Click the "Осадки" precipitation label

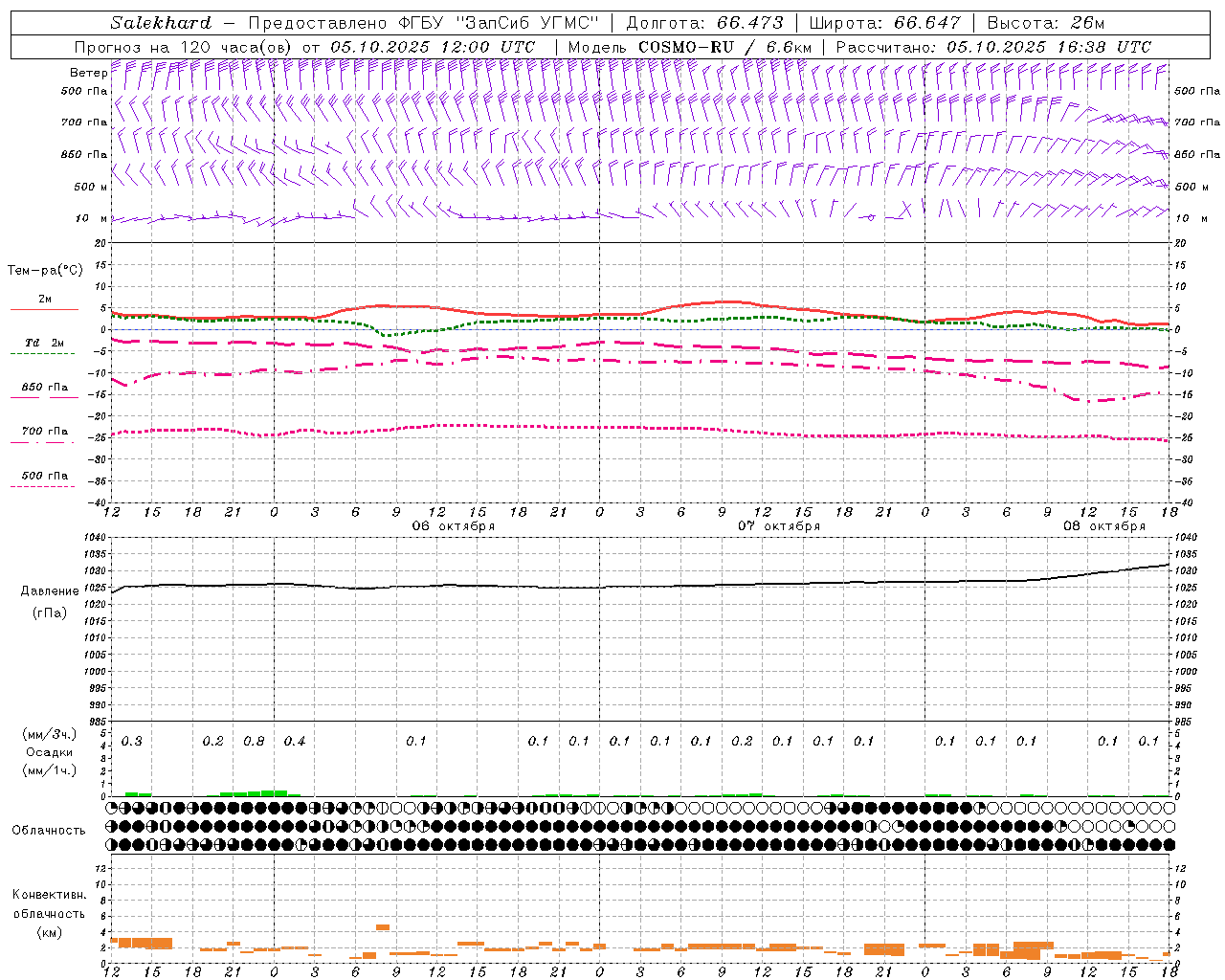click(50, 752)
